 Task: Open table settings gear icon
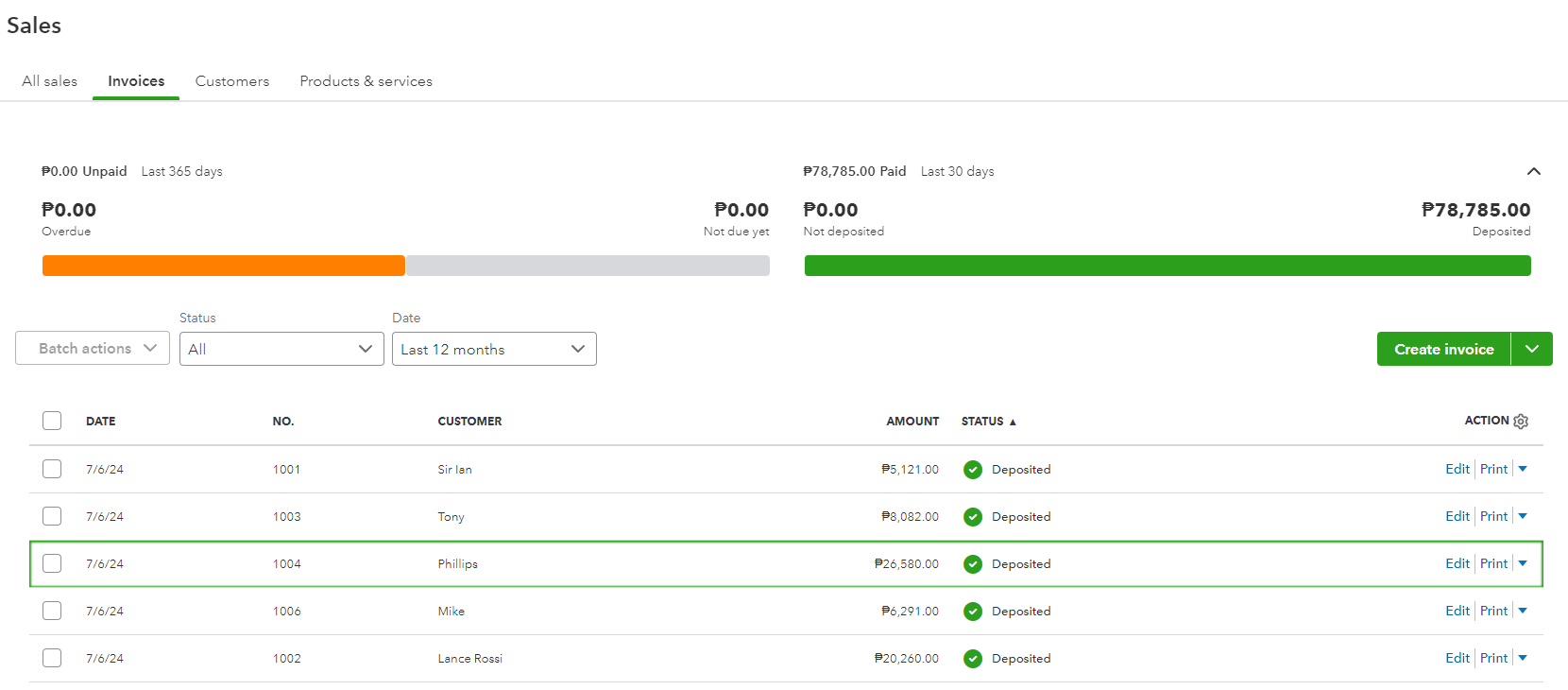click(1521, 422)
